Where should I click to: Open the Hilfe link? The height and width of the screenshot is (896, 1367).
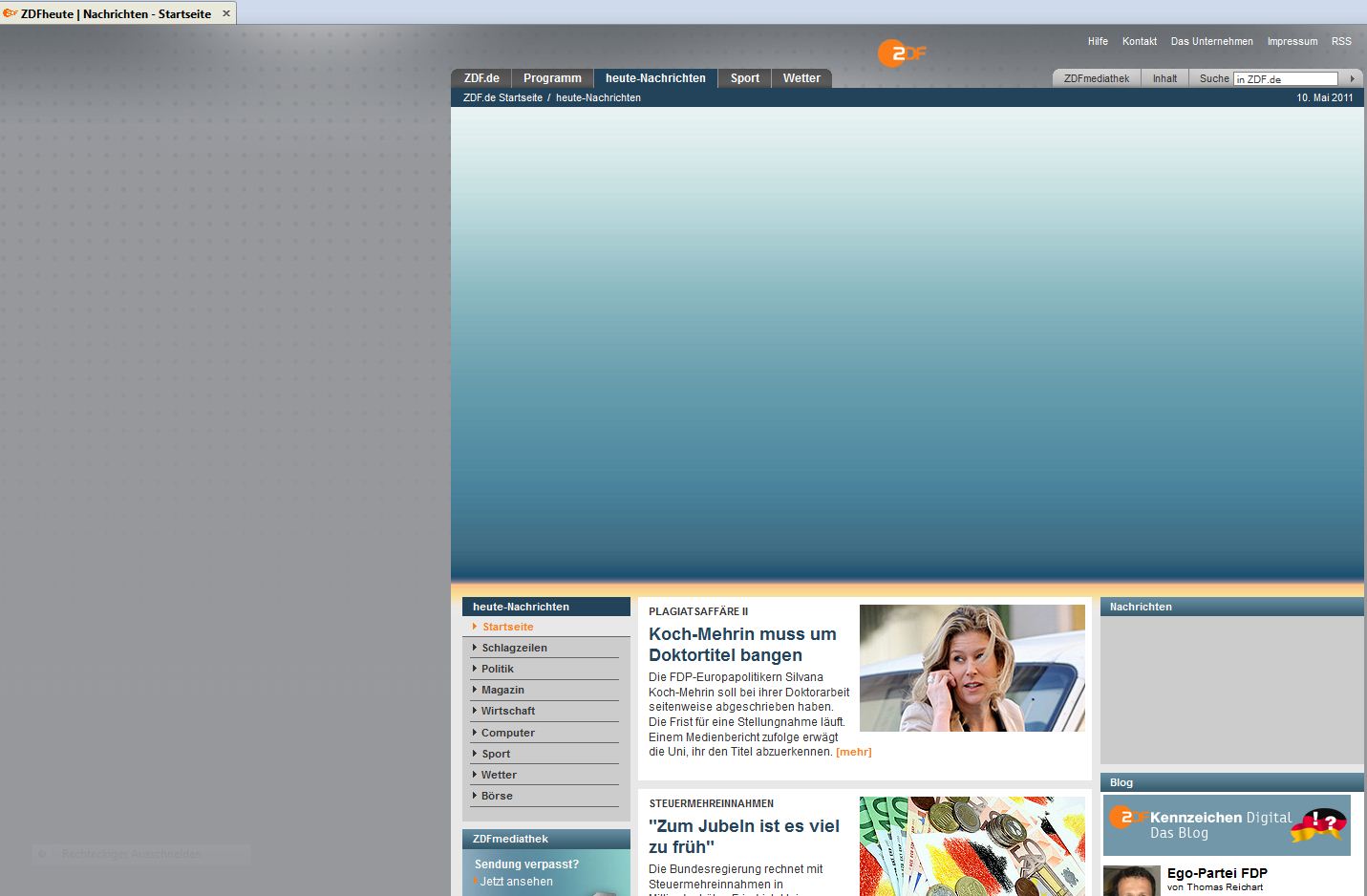[x=1098, y=41]
